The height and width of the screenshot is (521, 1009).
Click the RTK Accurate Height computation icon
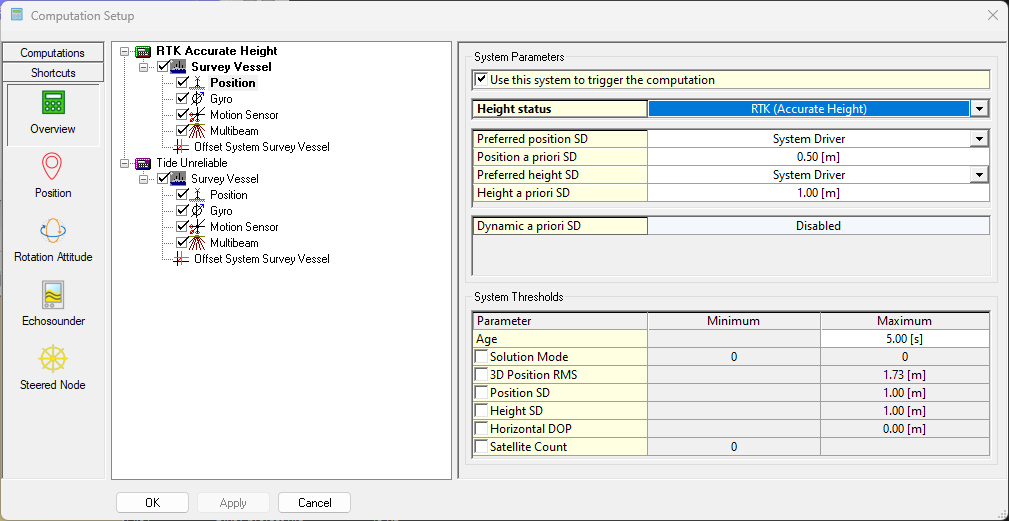(x=143, y=51)
